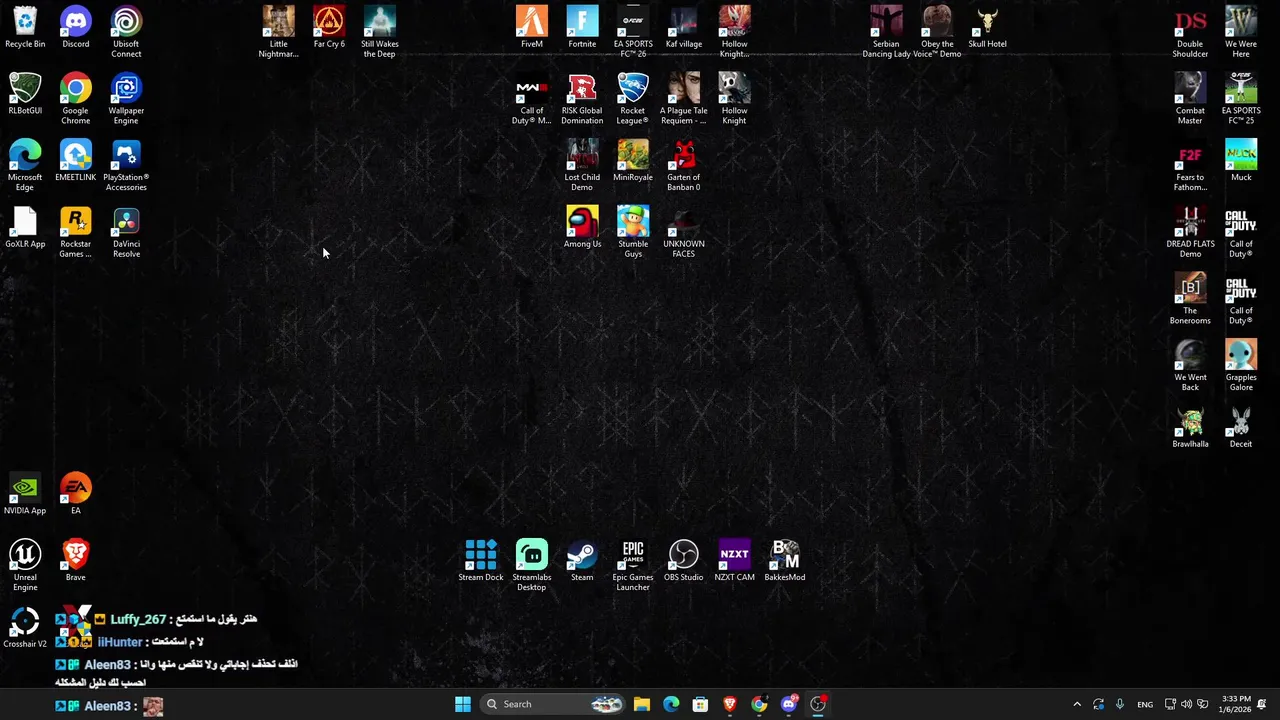Click the taskbar Search box
The width and height of the screenshot is (1280, 720).
(x=554, y=704)
